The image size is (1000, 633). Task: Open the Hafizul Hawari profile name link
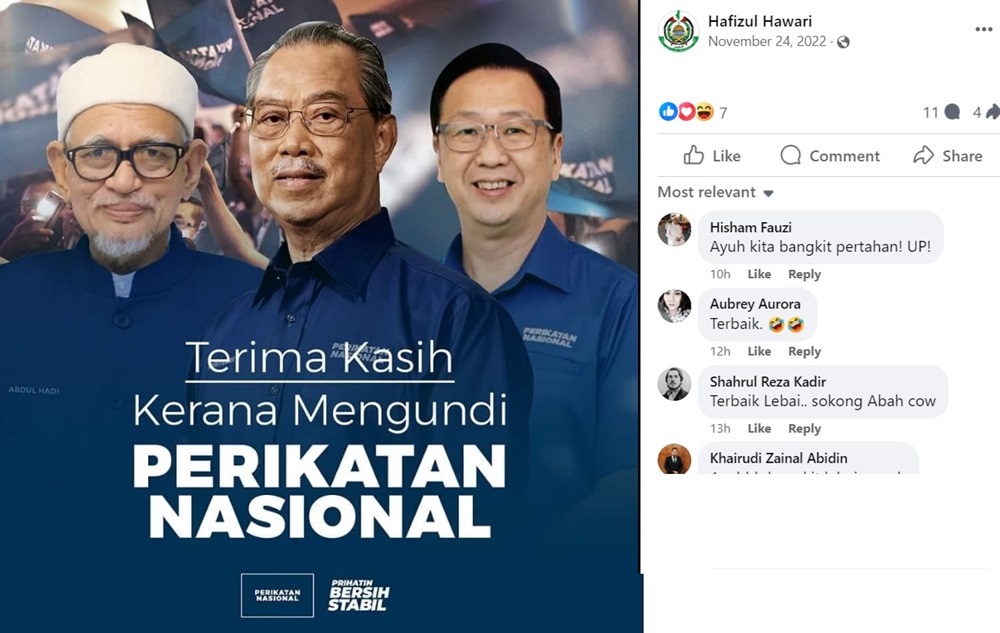pyautogui.click(x=760, y=21)
